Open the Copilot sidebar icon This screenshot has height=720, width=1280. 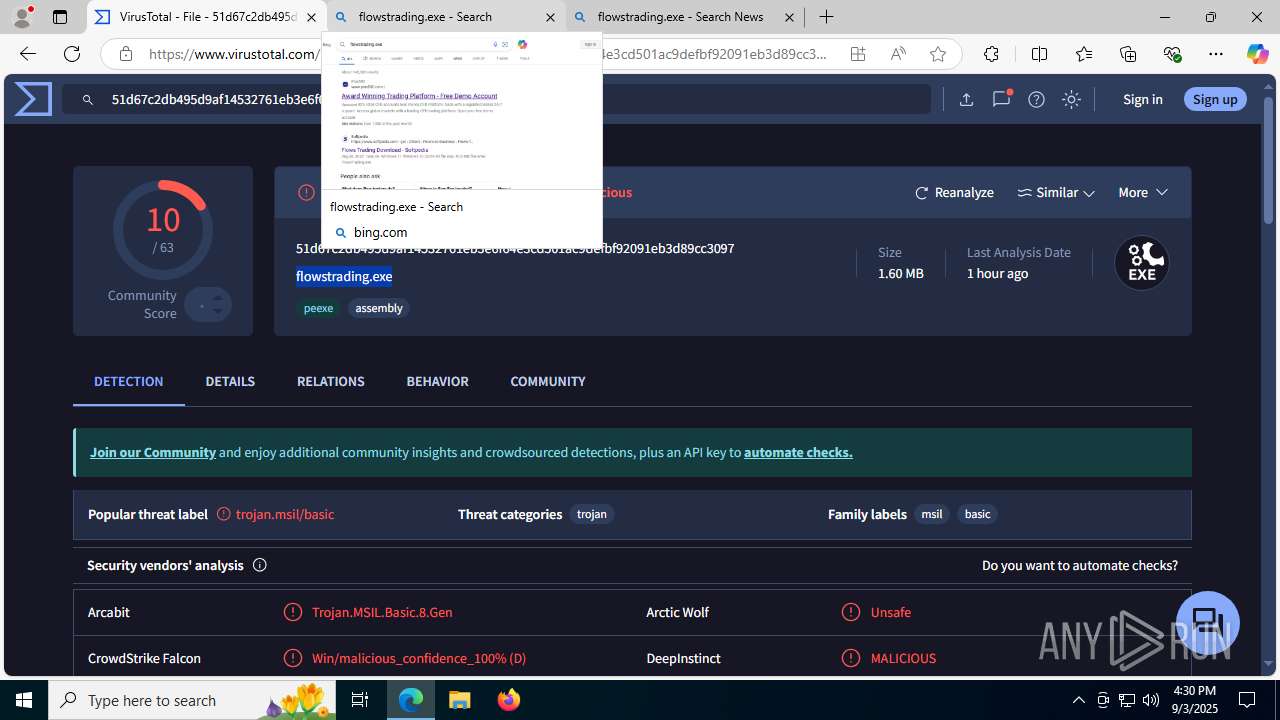(x=1257, y=54)
